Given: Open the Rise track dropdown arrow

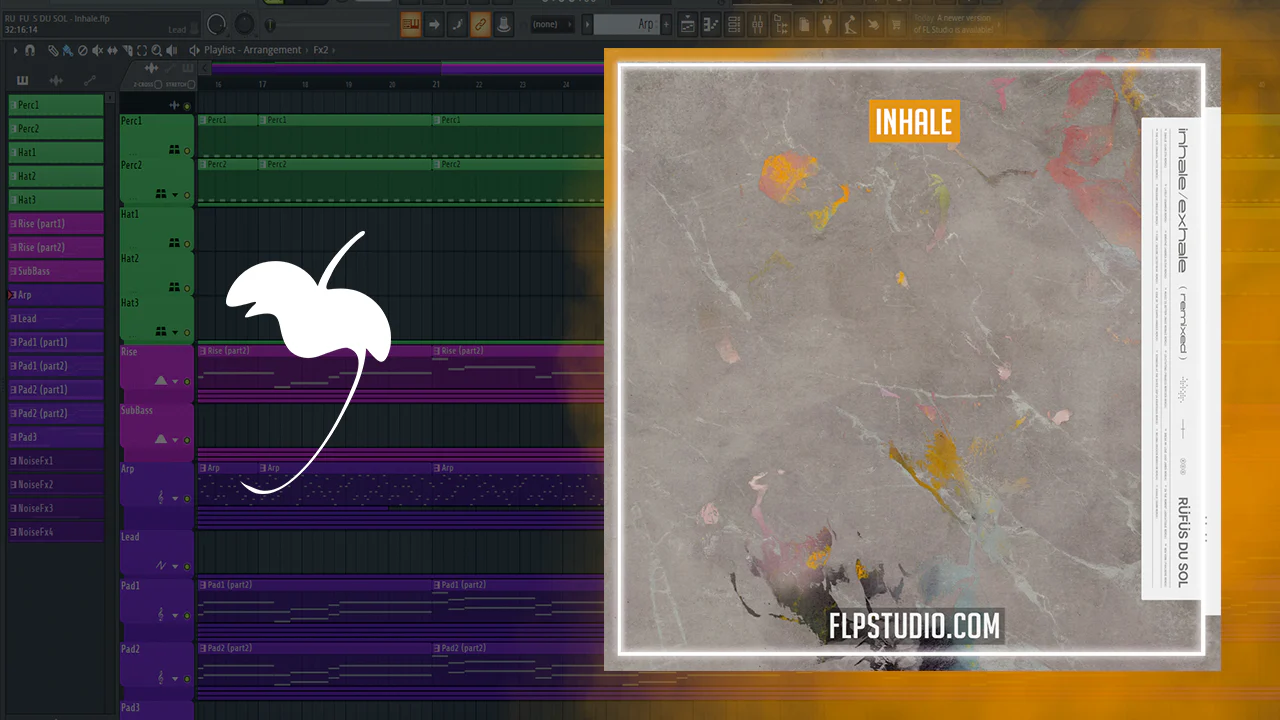Looking at the screenshot, I should [x=176, y=381].
